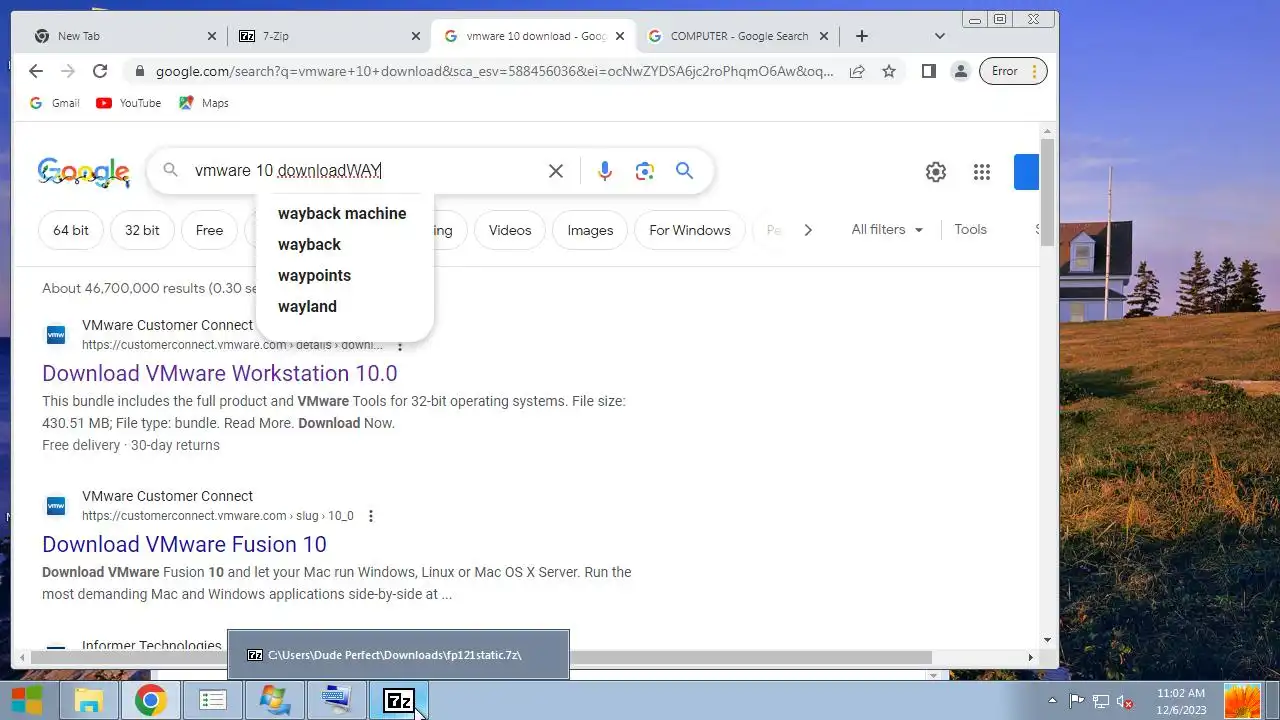Open Maps bookmark
The width and height of the screenshot is (1280, 720).
click(204, 103)
